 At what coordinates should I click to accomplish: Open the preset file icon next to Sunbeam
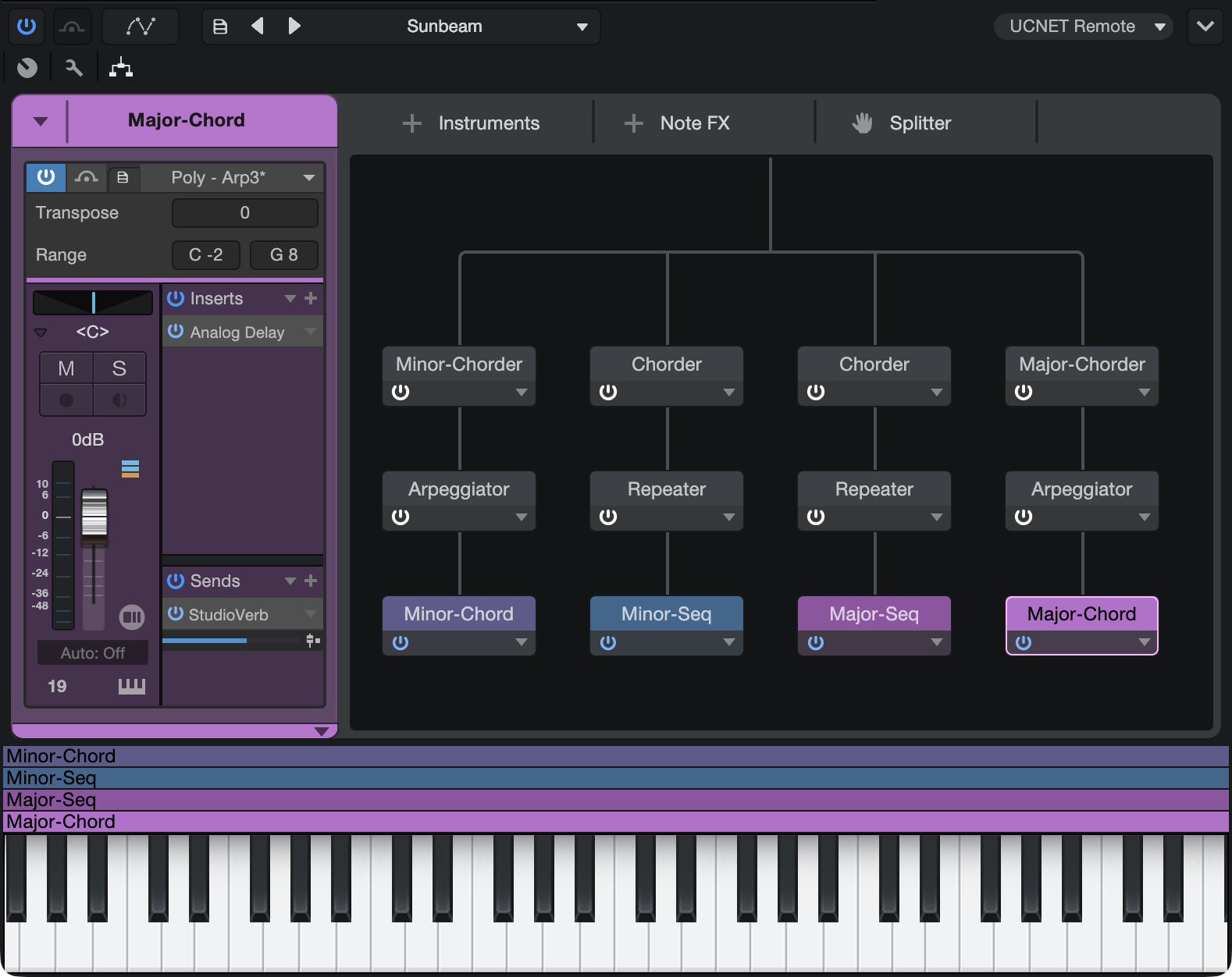coord(220,27)
